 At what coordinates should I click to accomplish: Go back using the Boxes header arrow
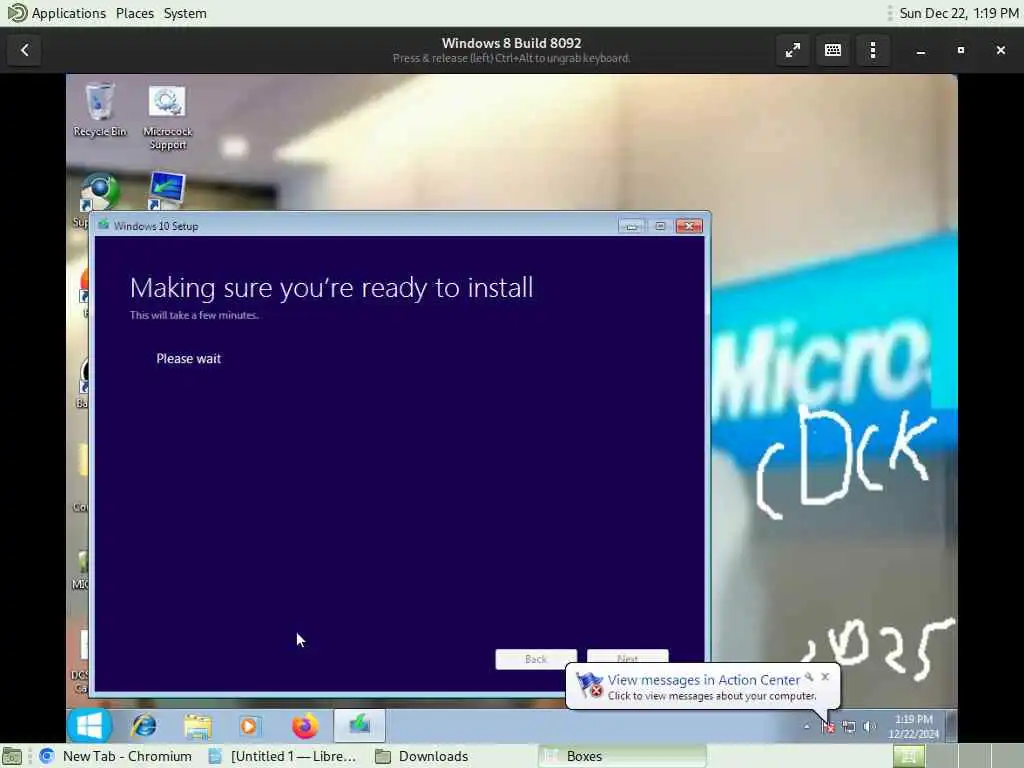pyautogui.click(x=24, y=50)
